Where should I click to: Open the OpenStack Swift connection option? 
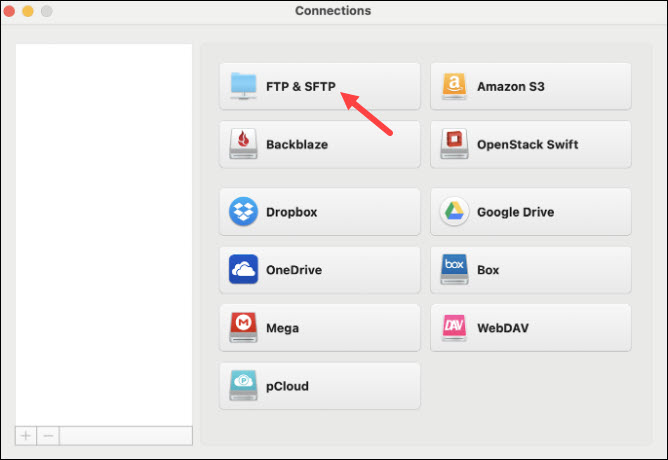click(x=530, y=144)
